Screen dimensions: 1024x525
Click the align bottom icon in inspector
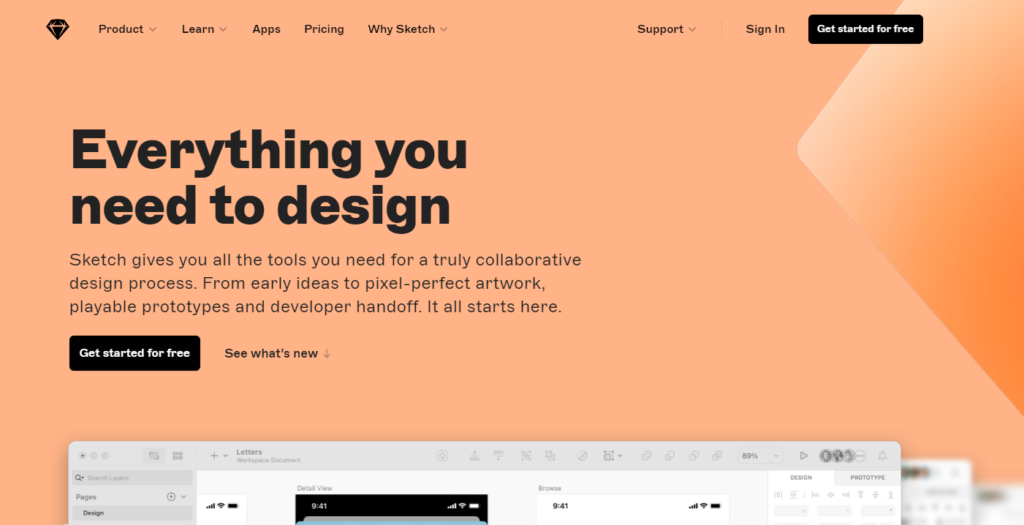click(x=891, y=495)
